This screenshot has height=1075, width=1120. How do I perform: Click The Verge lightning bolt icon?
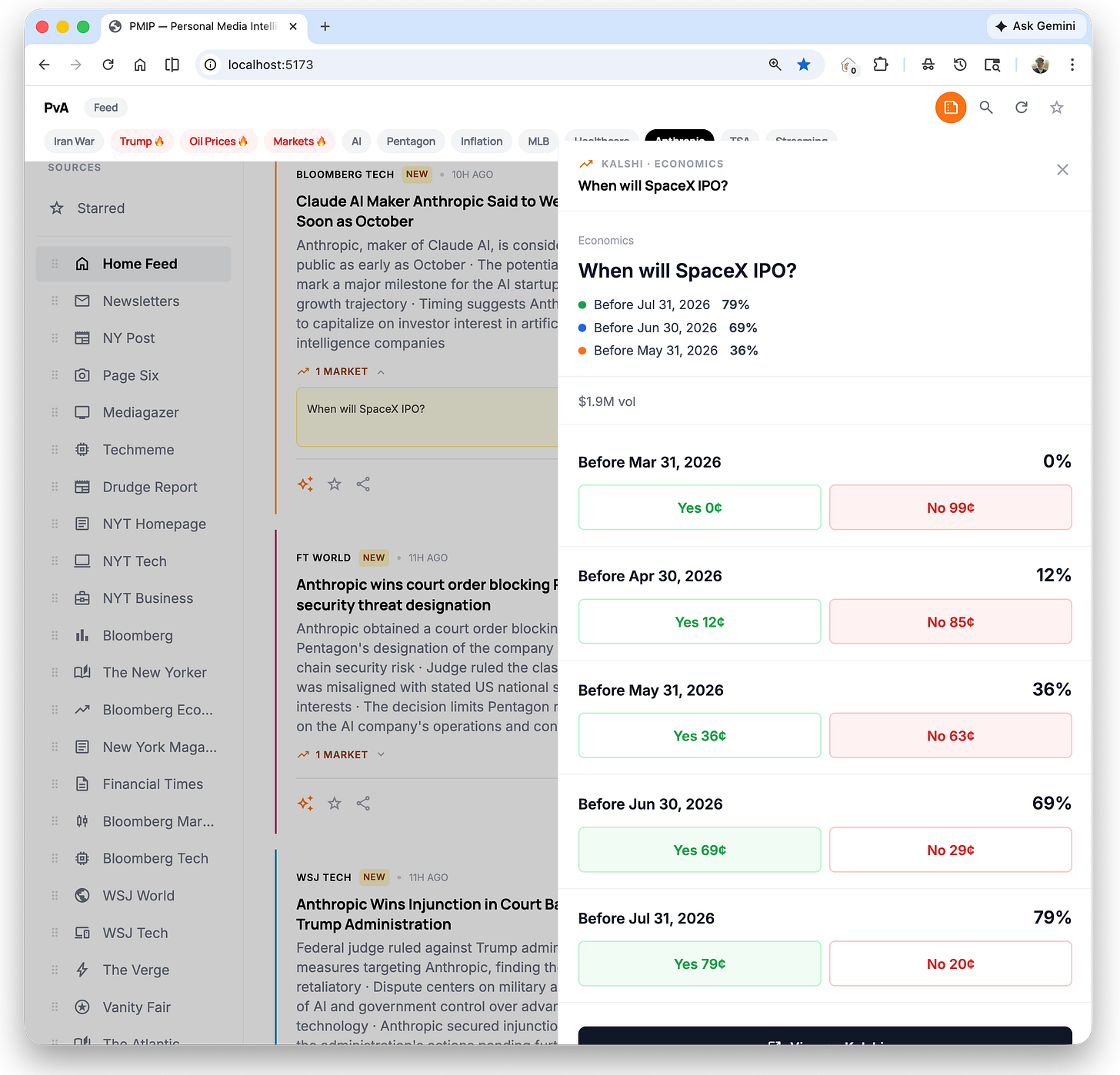pyautogui.click(x=82, y=970)
